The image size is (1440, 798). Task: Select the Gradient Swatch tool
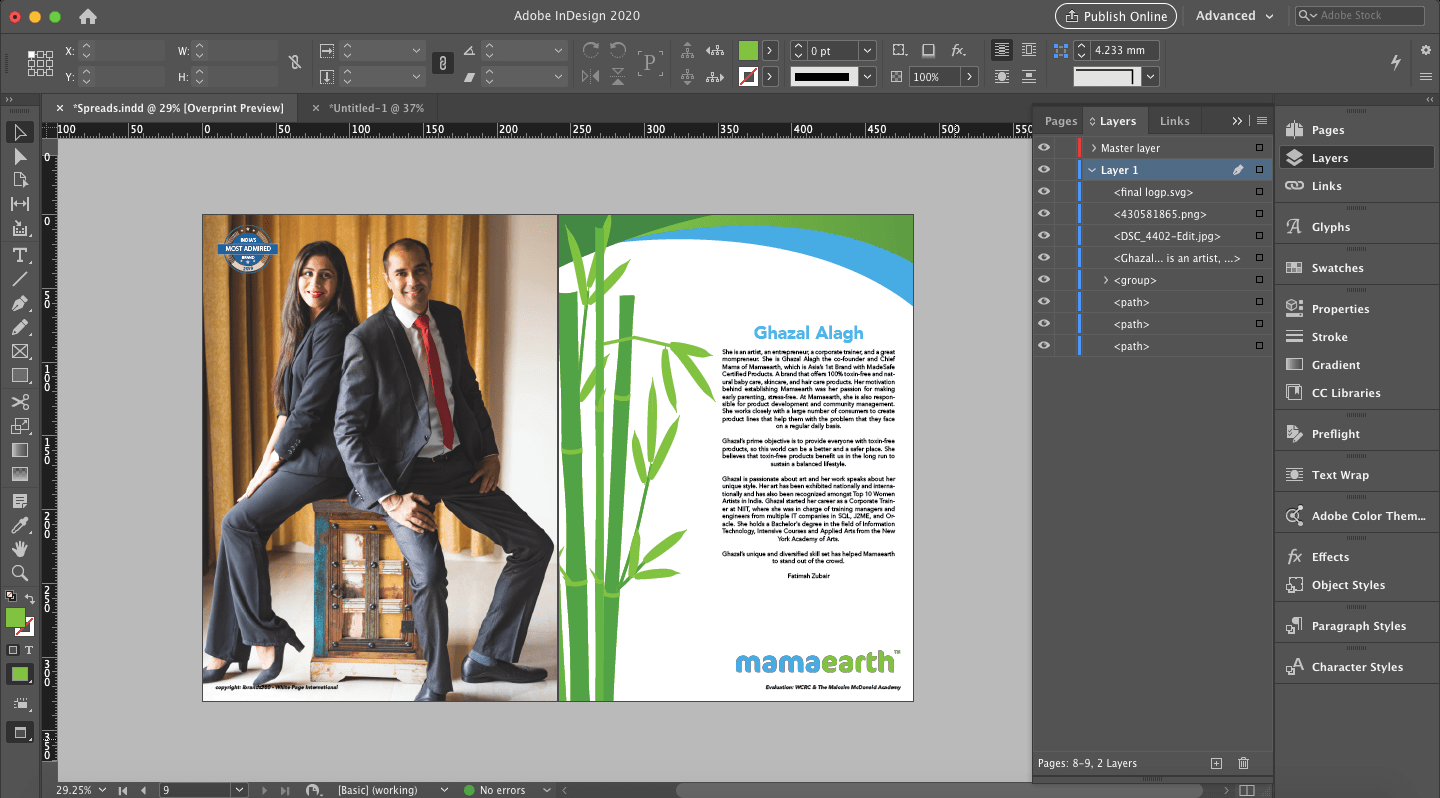coord(19,451)
